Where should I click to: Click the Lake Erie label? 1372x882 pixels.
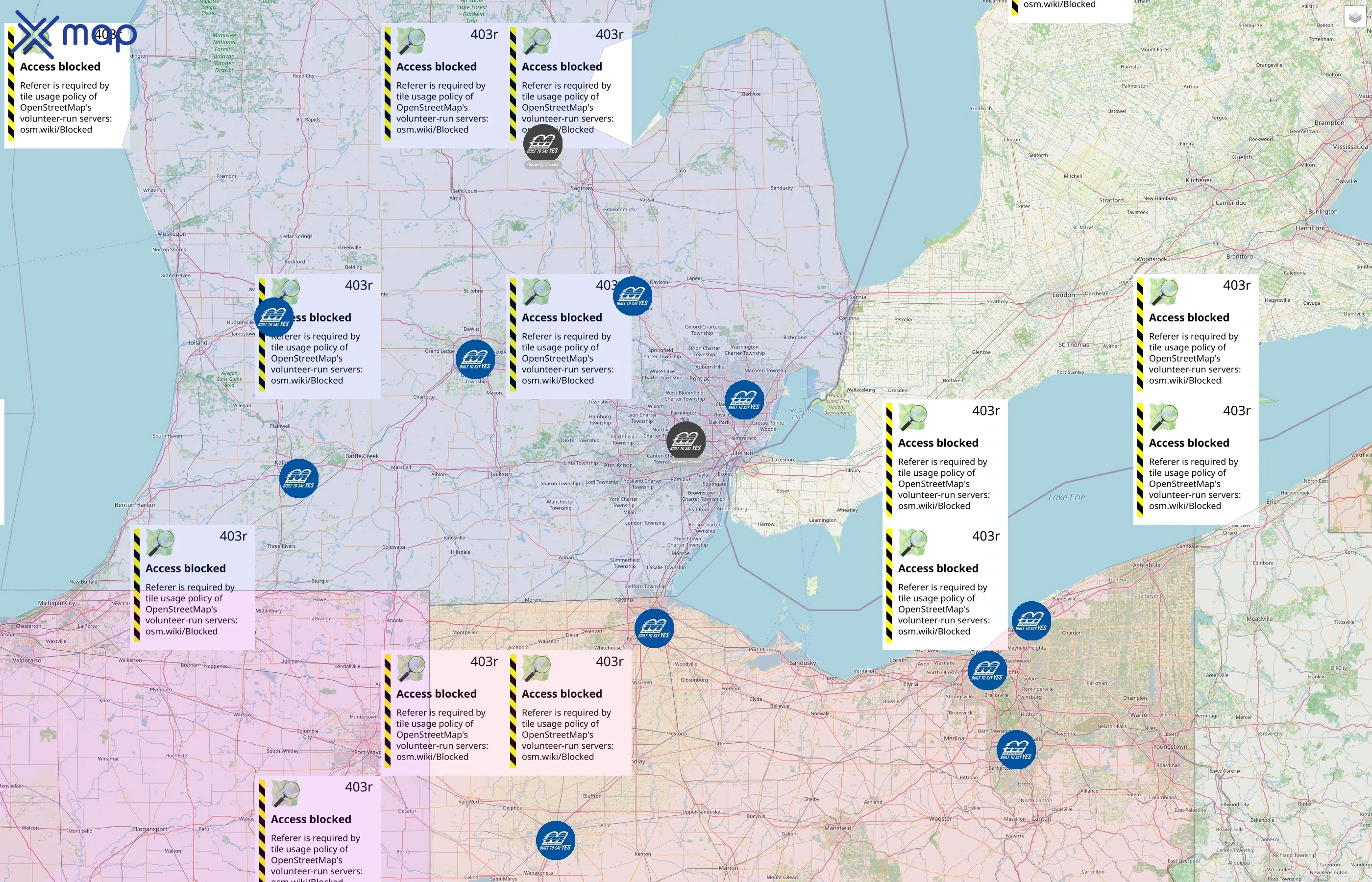coord(1067,497)
